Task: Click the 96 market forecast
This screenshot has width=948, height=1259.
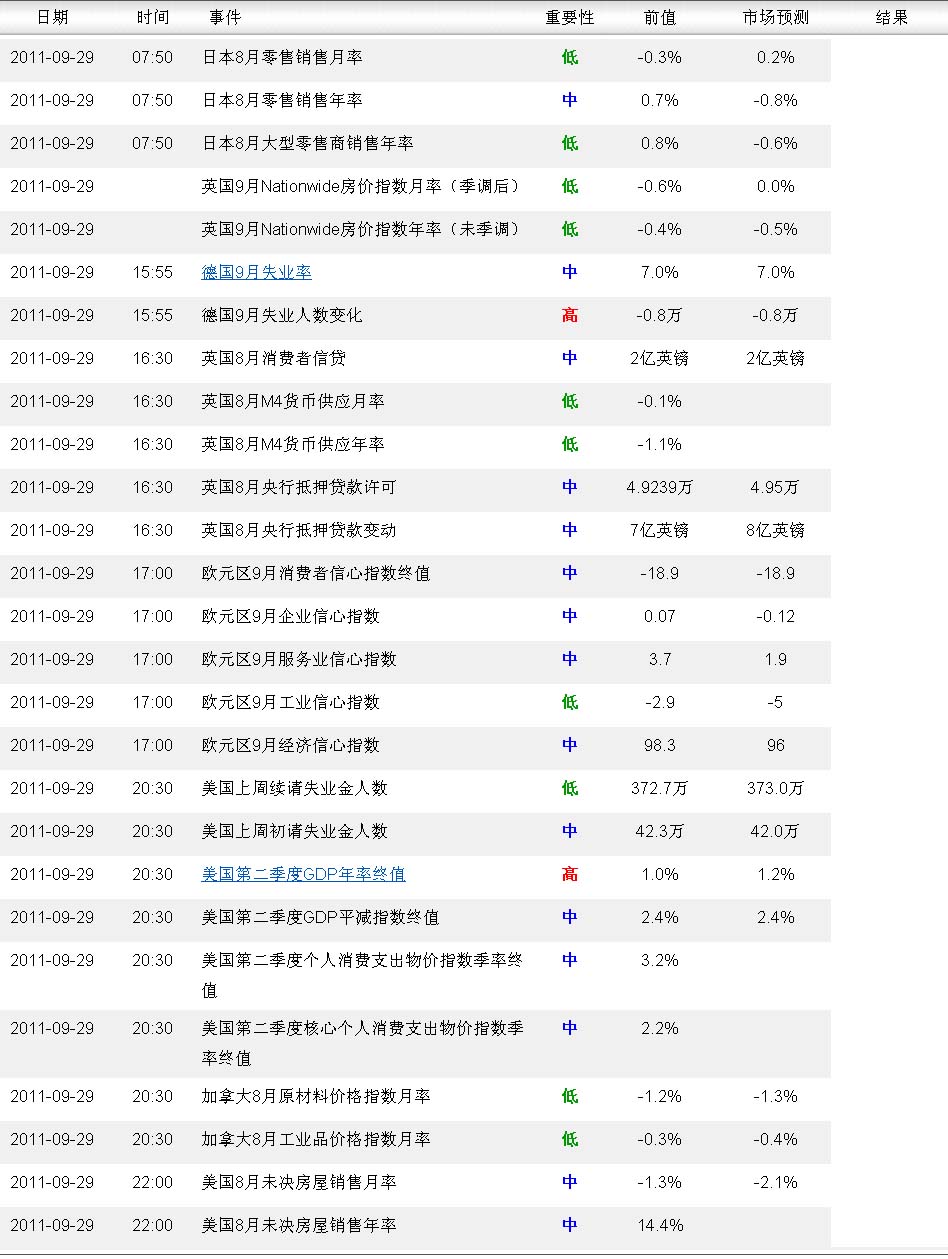Action: (x=776, y=745)
